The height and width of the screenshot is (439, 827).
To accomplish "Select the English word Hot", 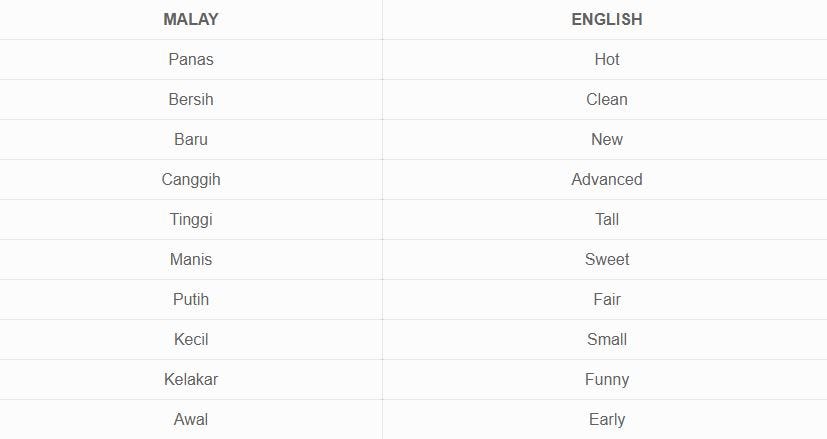I will (x=606, y=59).
